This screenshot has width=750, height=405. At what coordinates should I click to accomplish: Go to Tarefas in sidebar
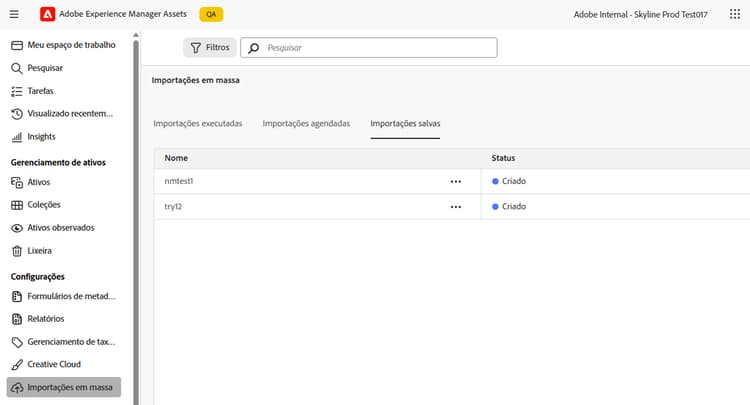click(40, 91)
